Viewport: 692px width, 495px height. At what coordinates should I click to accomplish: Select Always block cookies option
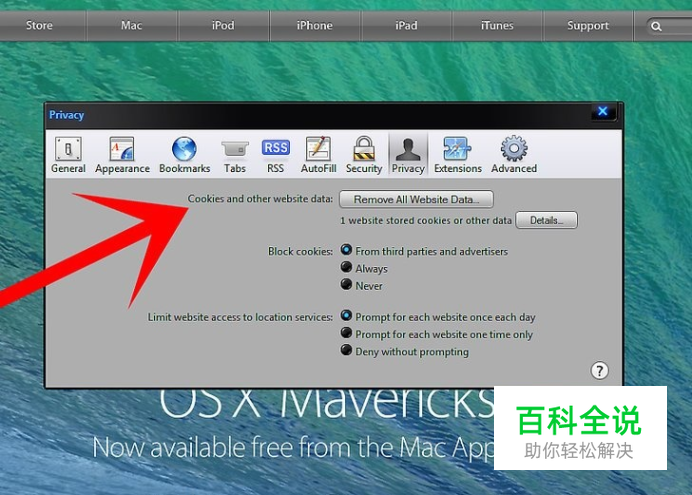(346, 267)
